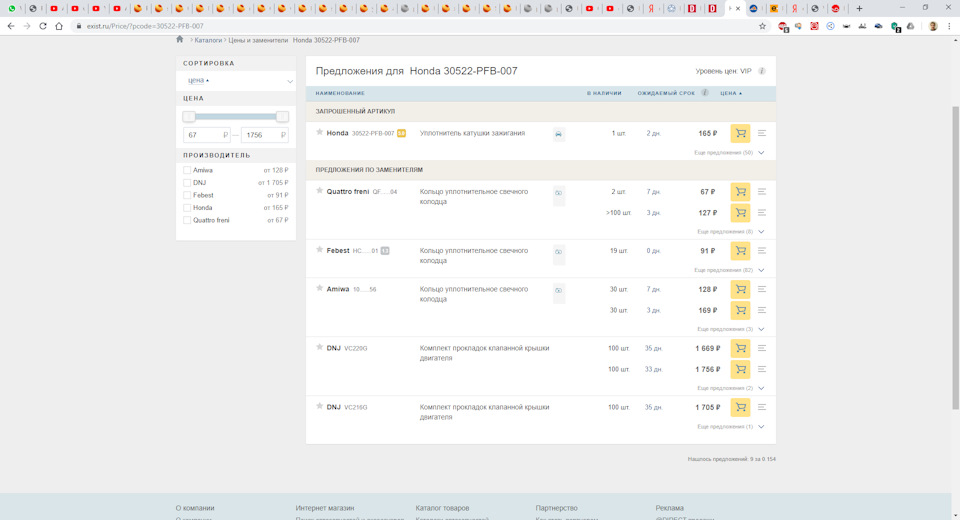Show expected delivery time info icon

point(705,93)
